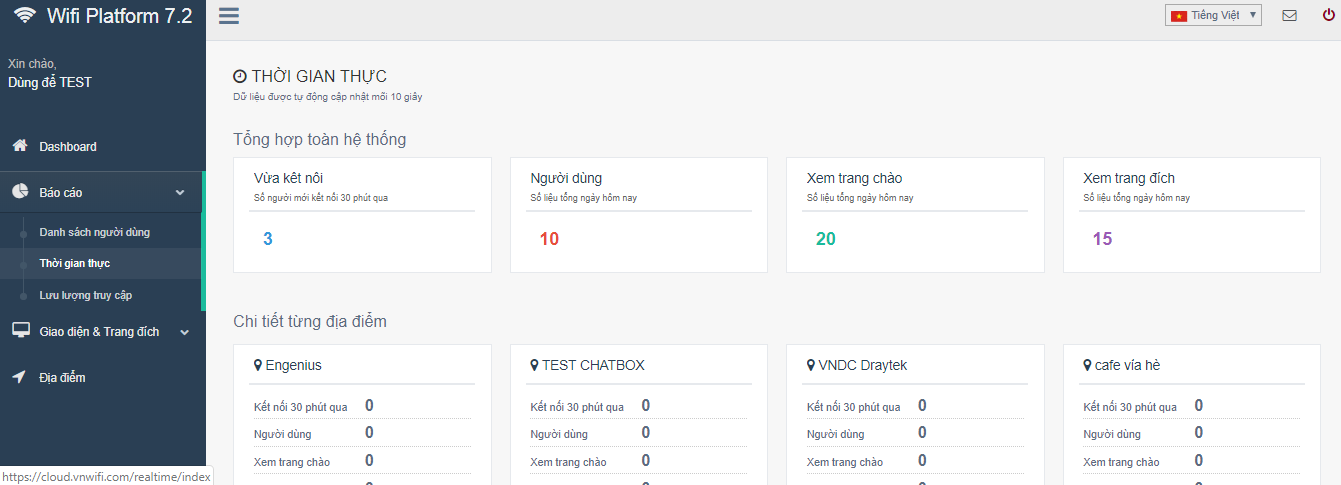Open Giao diện & Trang đích menu
Image resolution: width=1341 pixels, height=485 pixels.
pyautogui.click(x=99, y=332)
